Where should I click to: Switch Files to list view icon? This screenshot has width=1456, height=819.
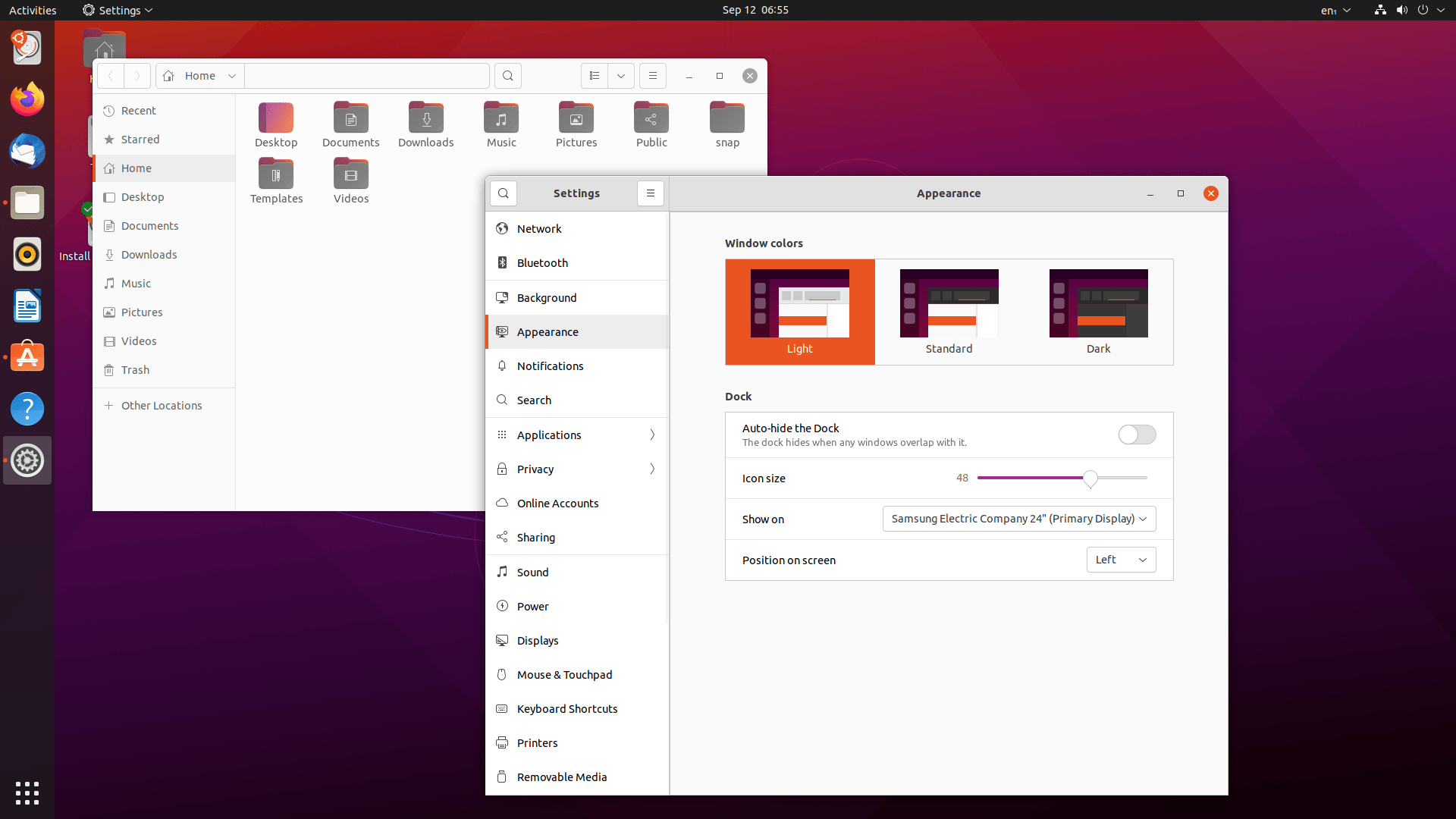(x=595, y=76)
